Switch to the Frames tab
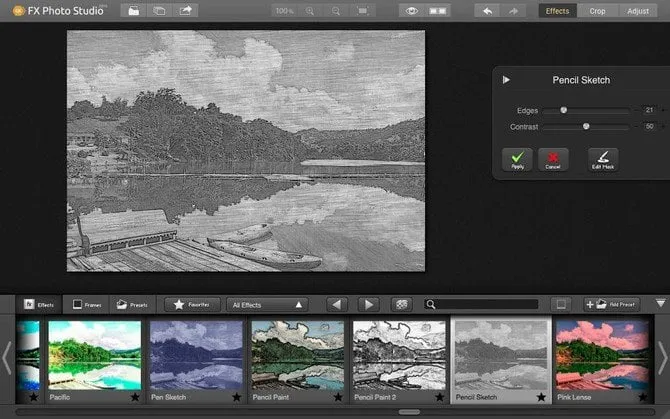Image resolution: width=670 pixels, height=419 pixels. [87, 304]
